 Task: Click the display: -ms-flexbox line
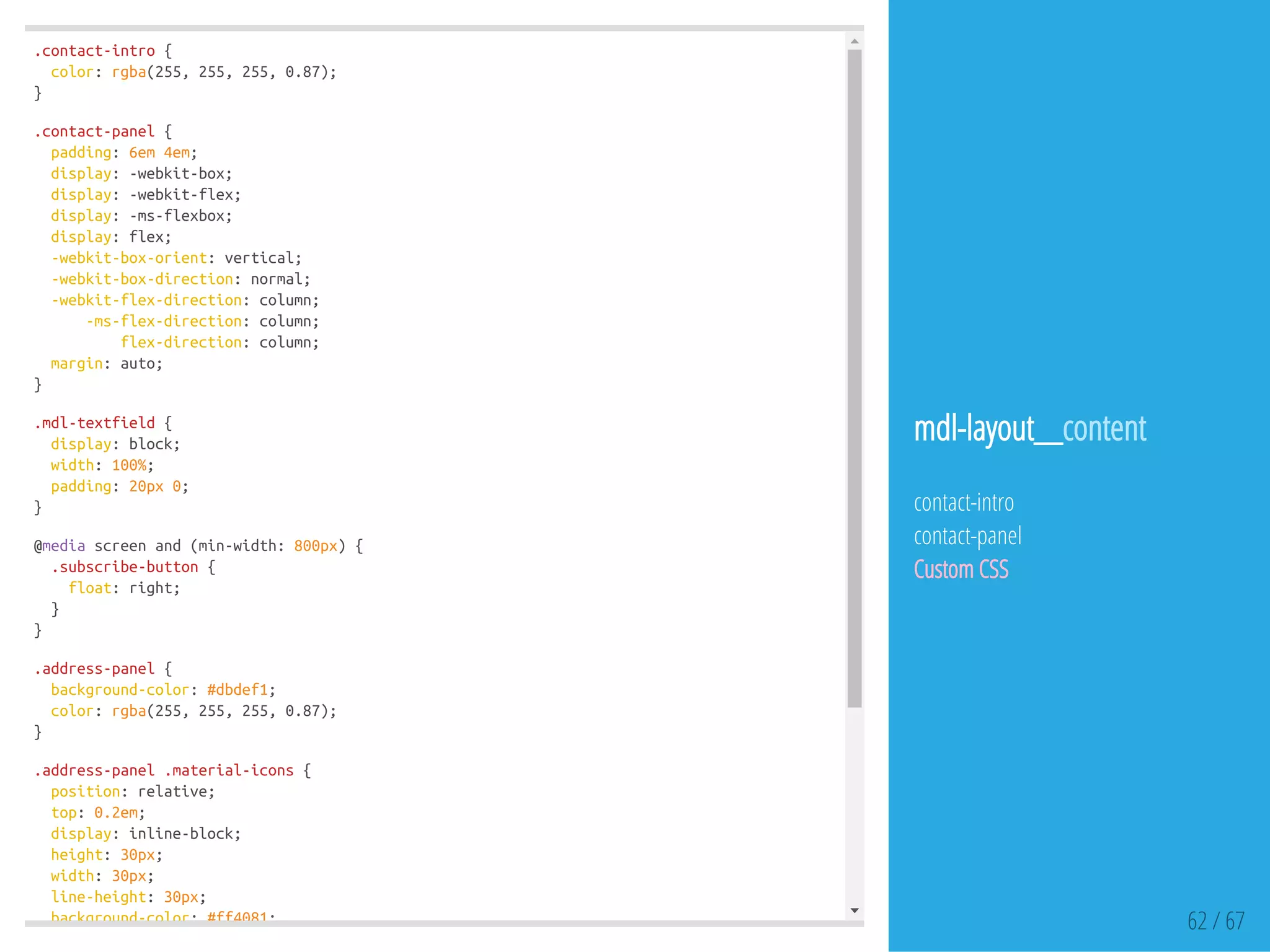coord(141,216)
